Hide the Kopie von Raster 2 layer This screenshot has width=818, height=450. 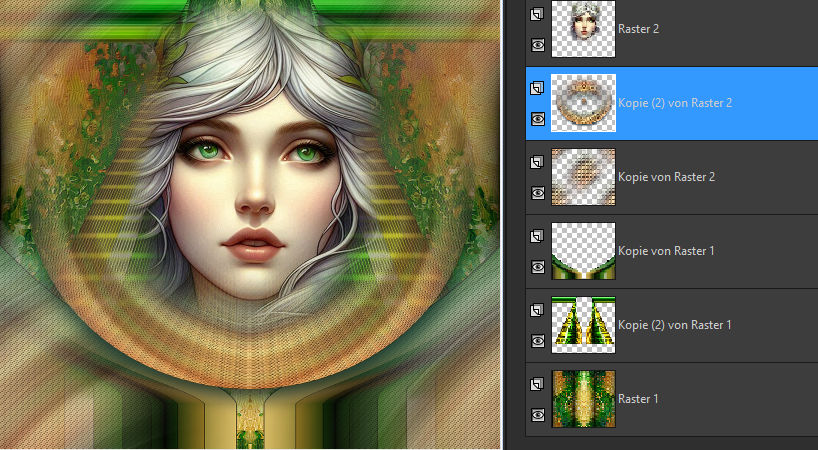(x=538, y=193)
